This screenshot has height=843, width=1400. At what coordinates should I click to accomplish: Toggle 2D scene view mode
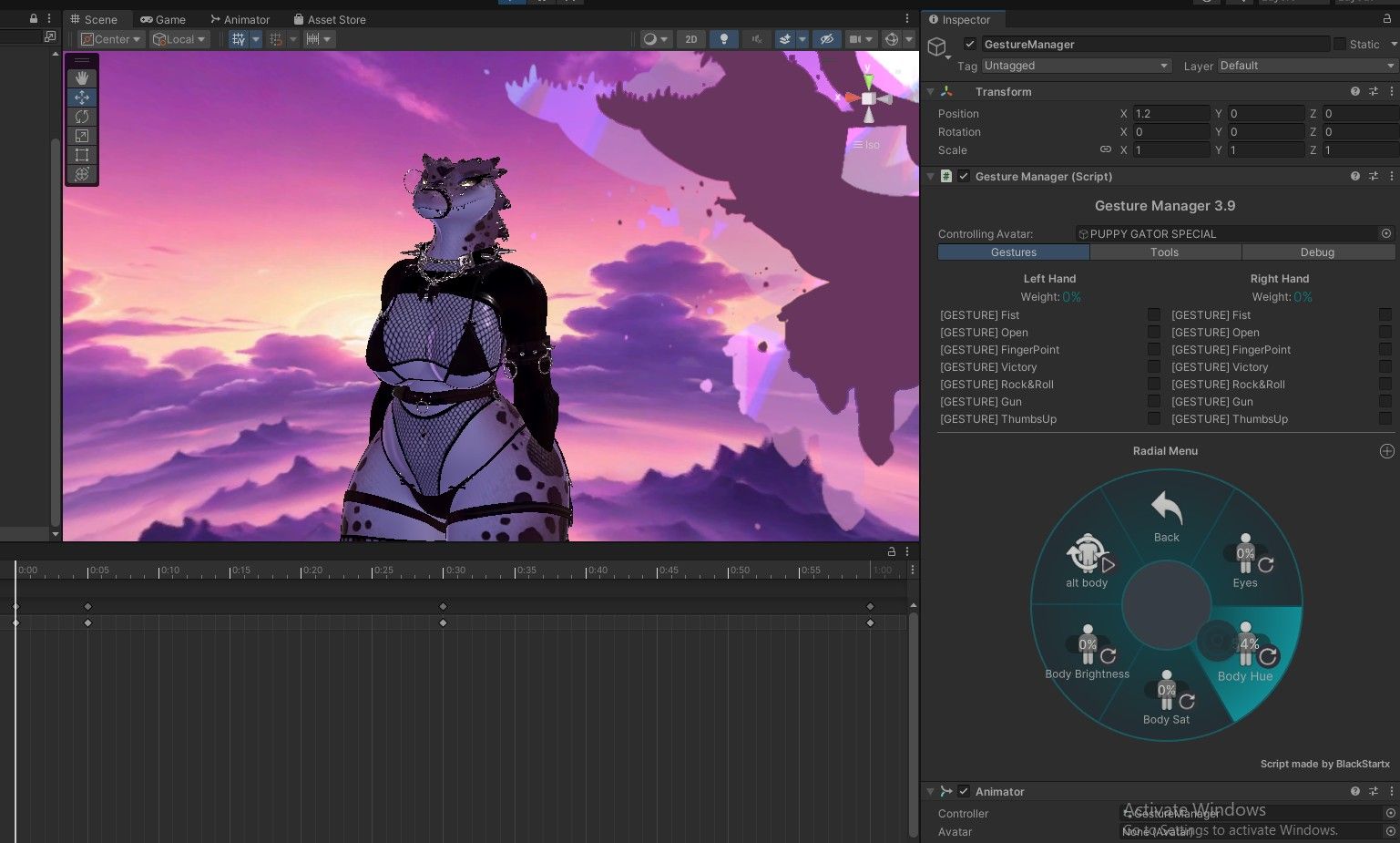(691, 39)
